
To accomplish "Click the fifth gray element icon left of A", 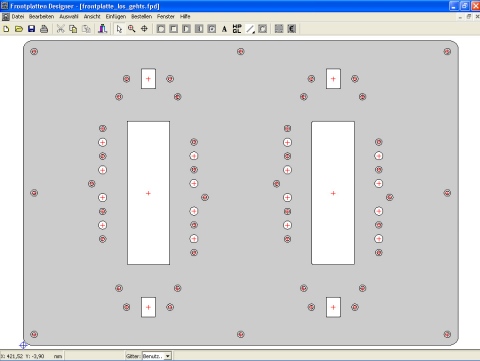I will coord(212,29).
